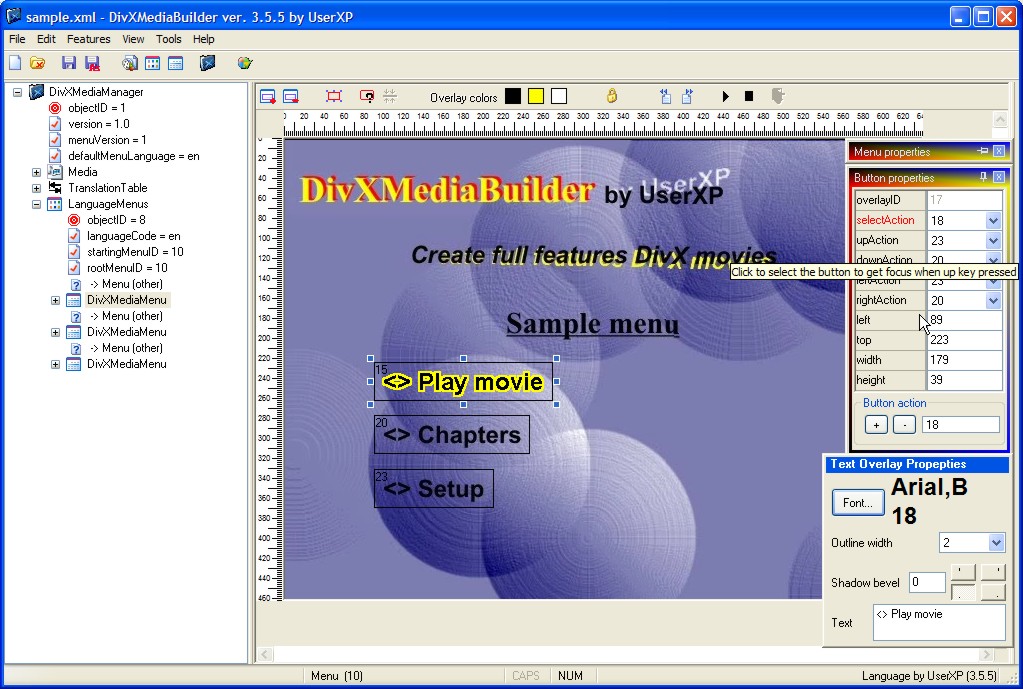Click the first add-overlay icon in the editor toolbar

click(x=268, y=97)
